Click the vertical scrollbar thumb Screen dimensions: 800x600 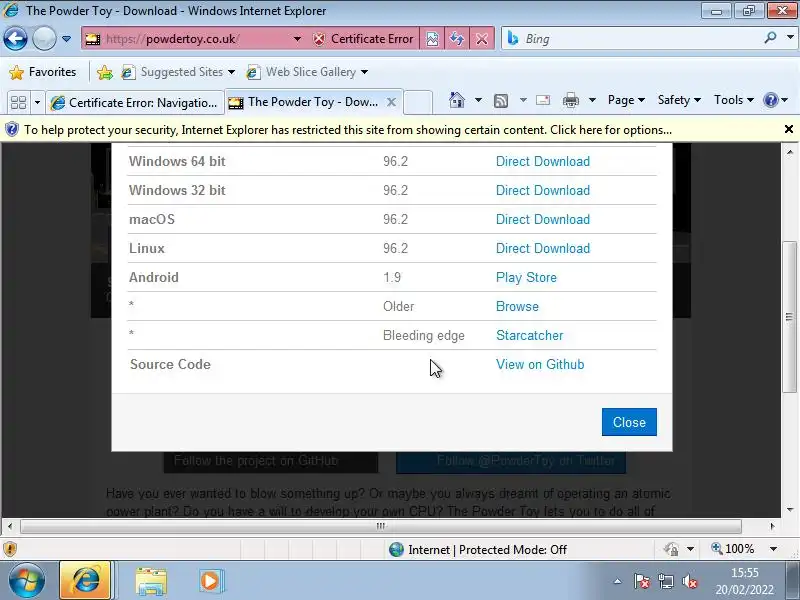click(x=789, y=316)
